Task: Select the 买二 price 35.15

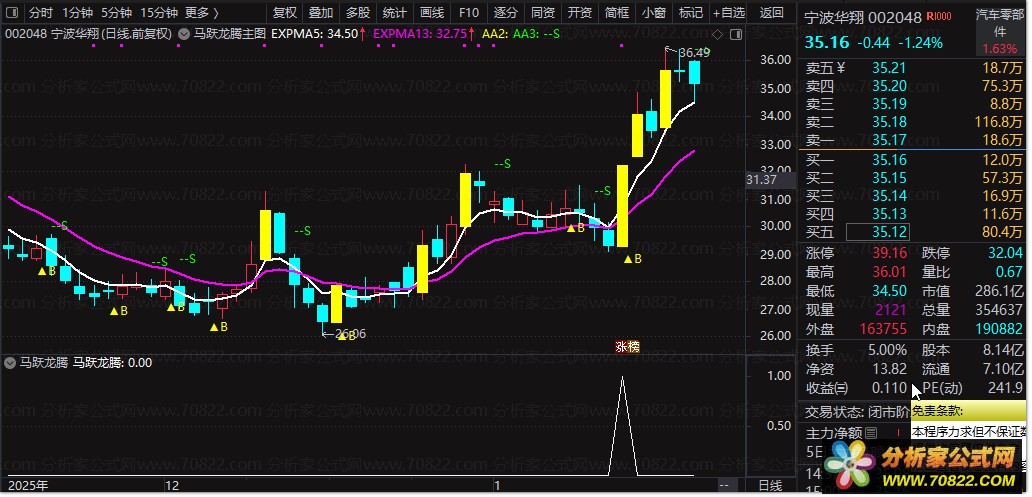Action: 889,178
